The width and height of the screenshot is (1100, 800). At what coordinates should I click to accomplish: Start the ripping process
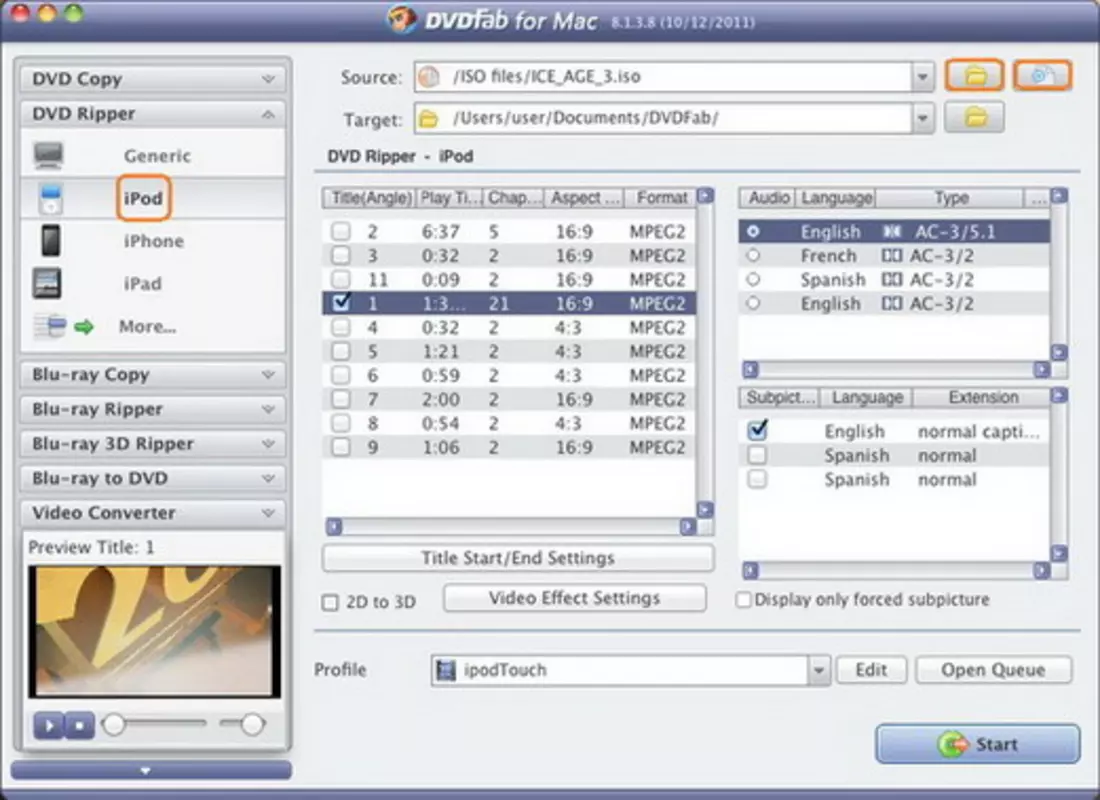[977, 744]
